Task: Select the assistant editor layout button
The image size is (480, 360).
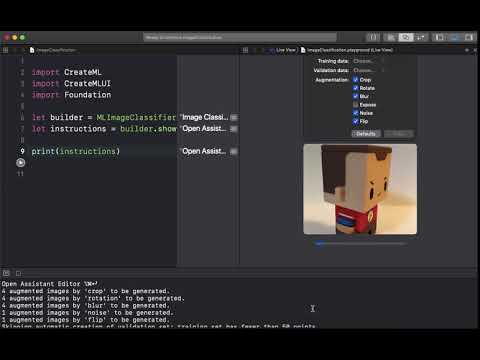Action: (x=406, y=37)
